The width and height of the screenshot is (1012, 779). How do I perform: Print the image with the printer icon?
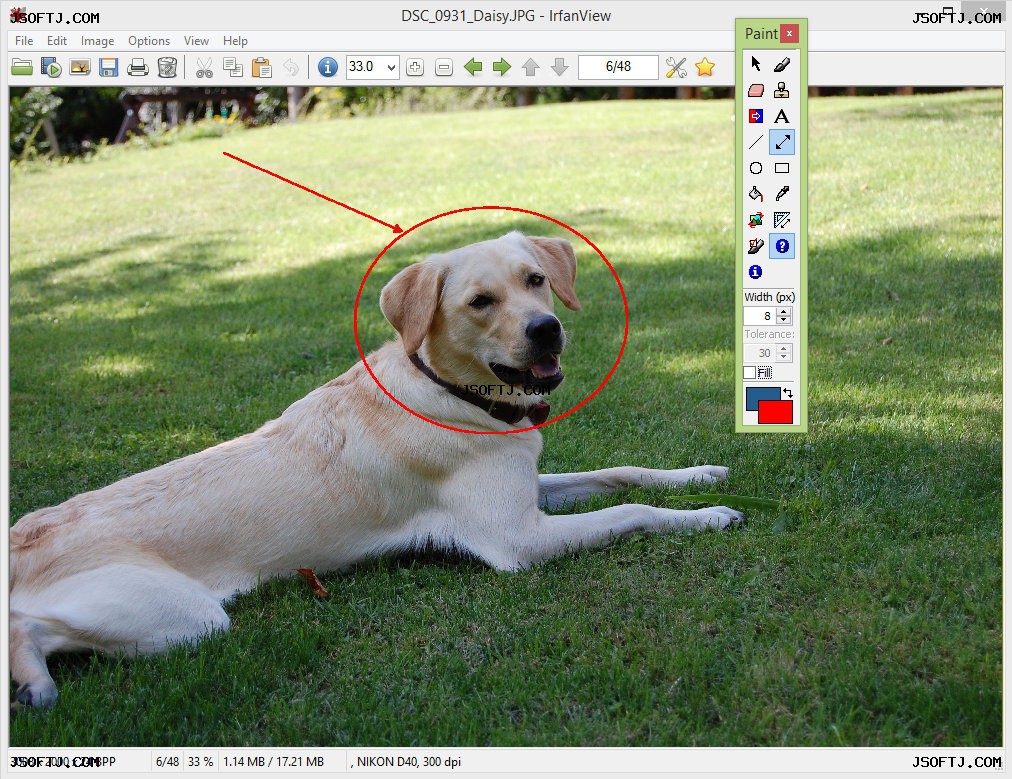point(137,67)
